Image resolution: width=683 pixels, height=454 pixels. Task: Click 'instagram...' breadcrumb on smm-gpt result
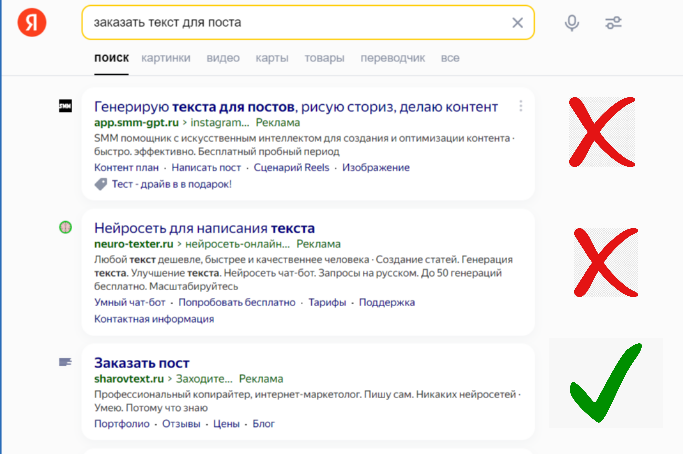pos(220,123)
